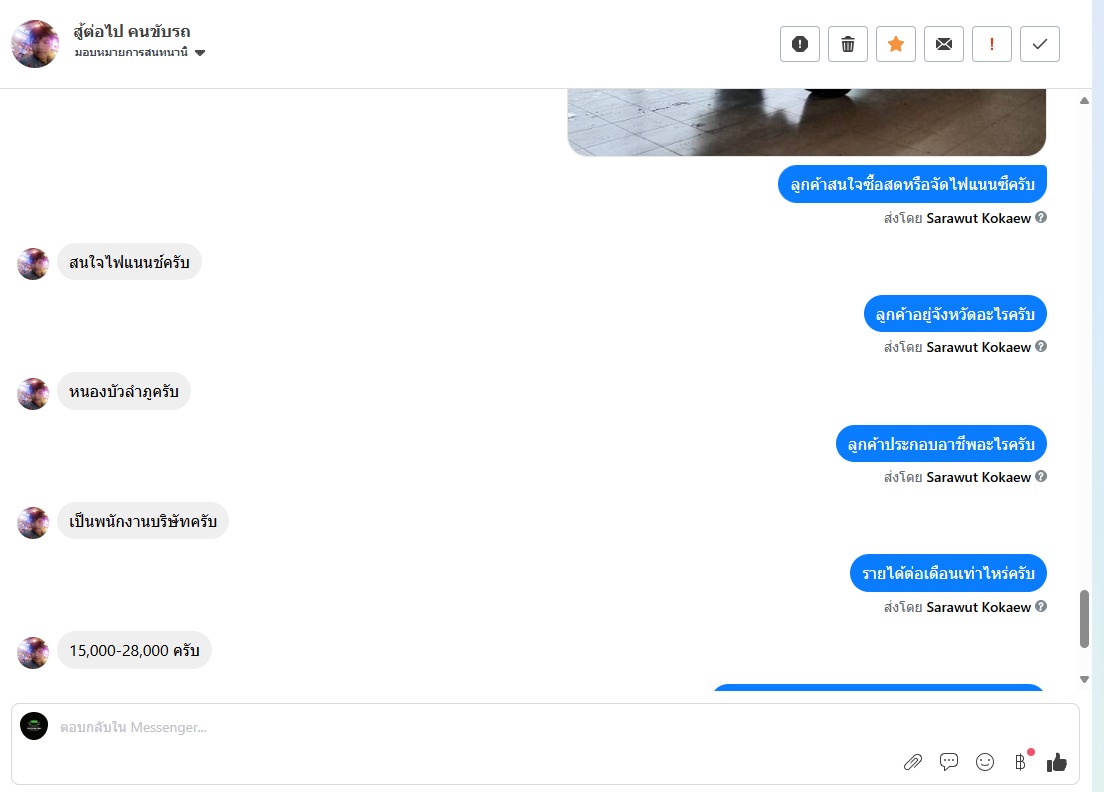The image size is (1104, 792).
Task: Open the baht payment request icon
Action: point(1020,762)
